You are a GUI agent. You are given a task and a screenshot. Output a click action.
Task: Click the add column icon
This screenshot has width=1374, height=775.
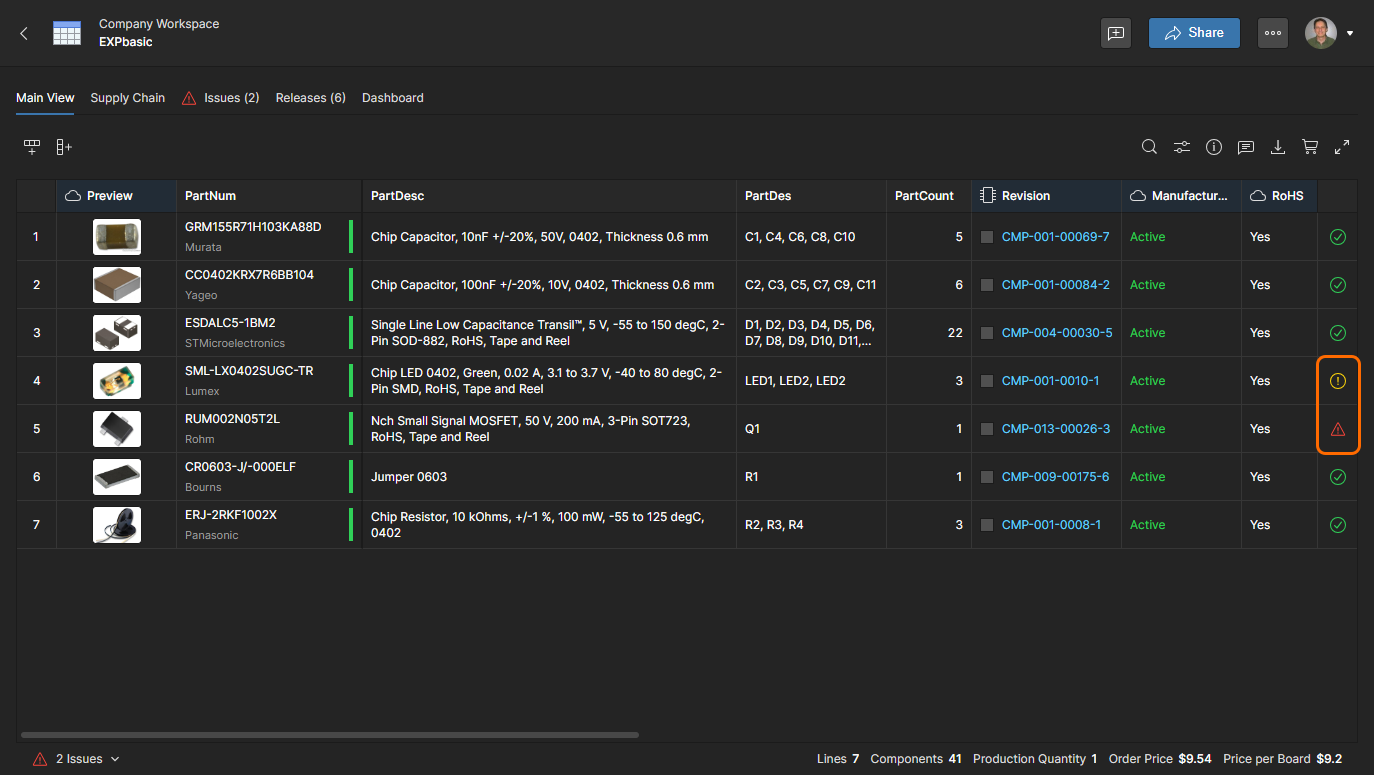coord(64,147)
